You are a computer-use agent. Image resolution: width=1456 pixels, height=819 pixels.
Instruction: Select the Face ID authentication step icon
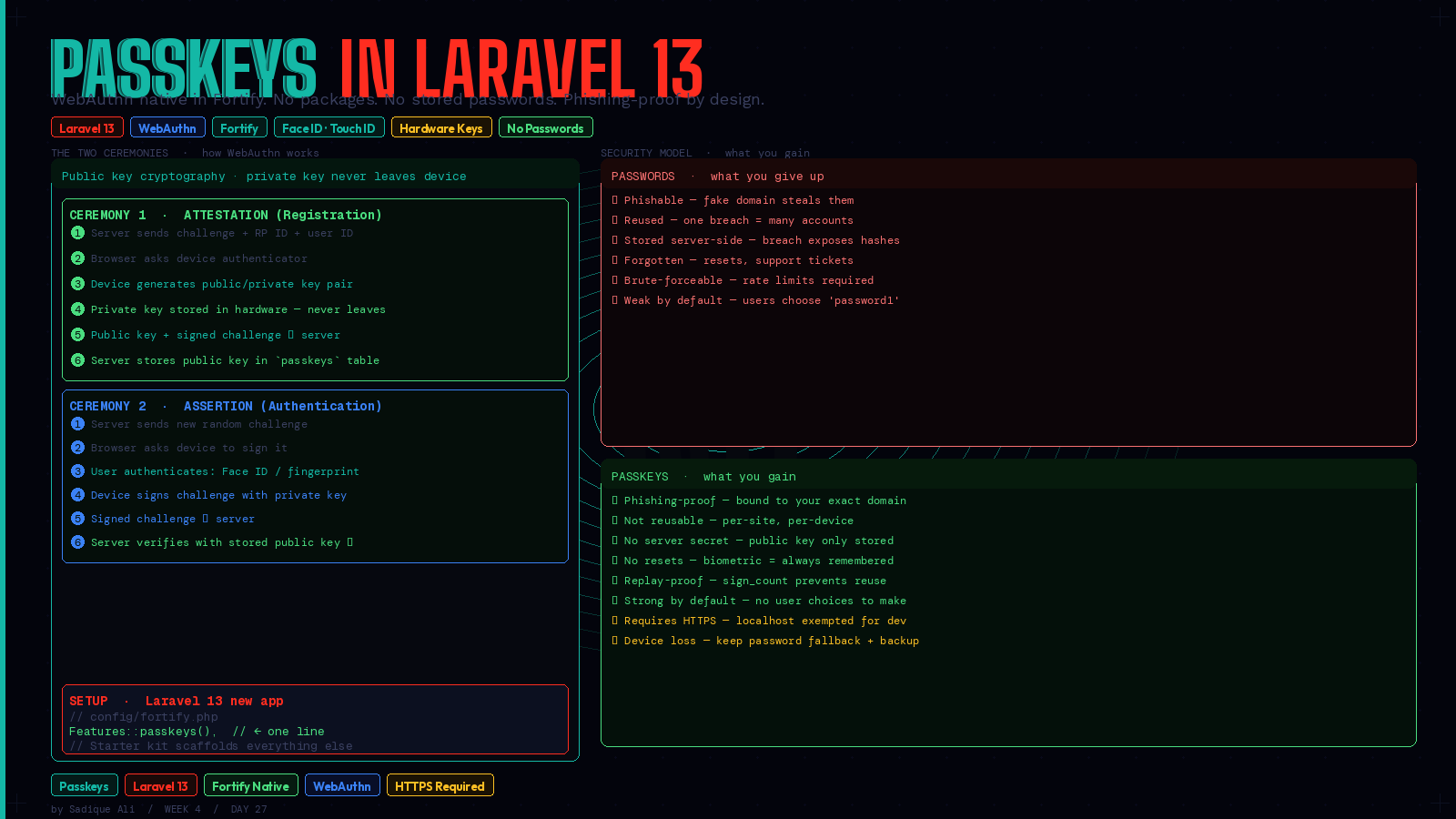click(77, 471)
